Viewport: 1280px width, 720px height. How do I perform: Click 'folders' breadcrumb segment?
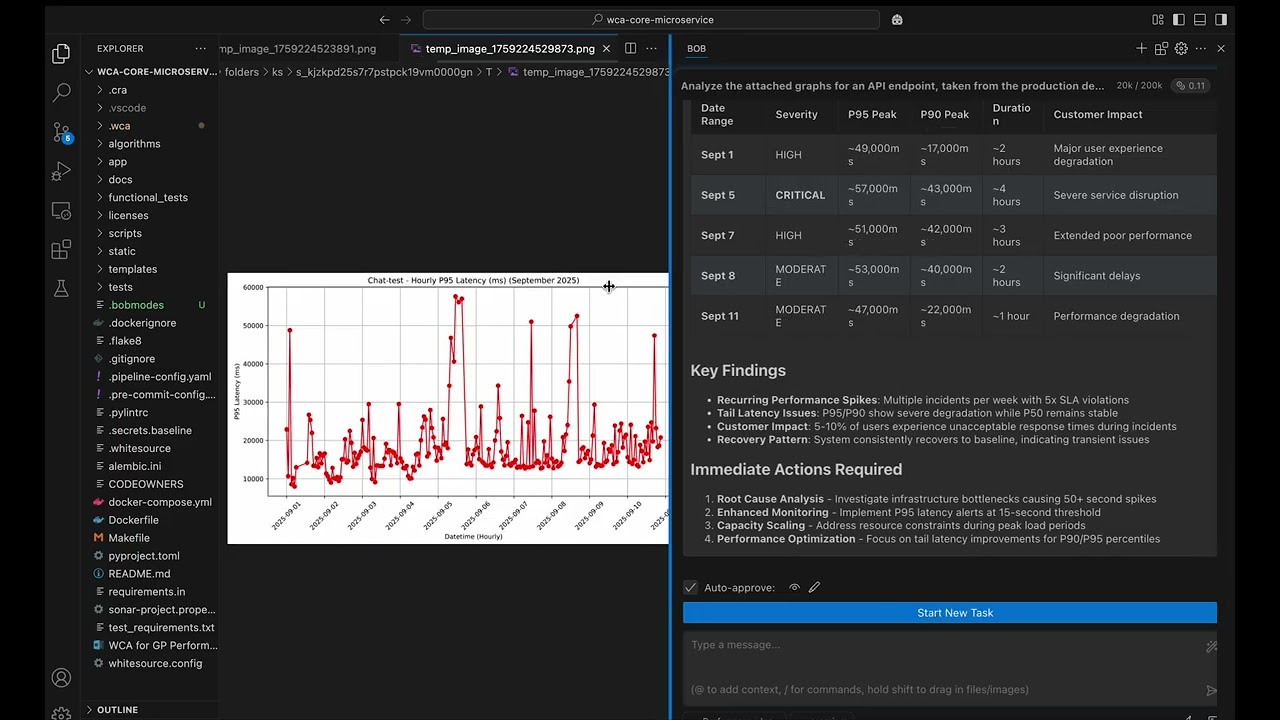click(x=241, y=72)
